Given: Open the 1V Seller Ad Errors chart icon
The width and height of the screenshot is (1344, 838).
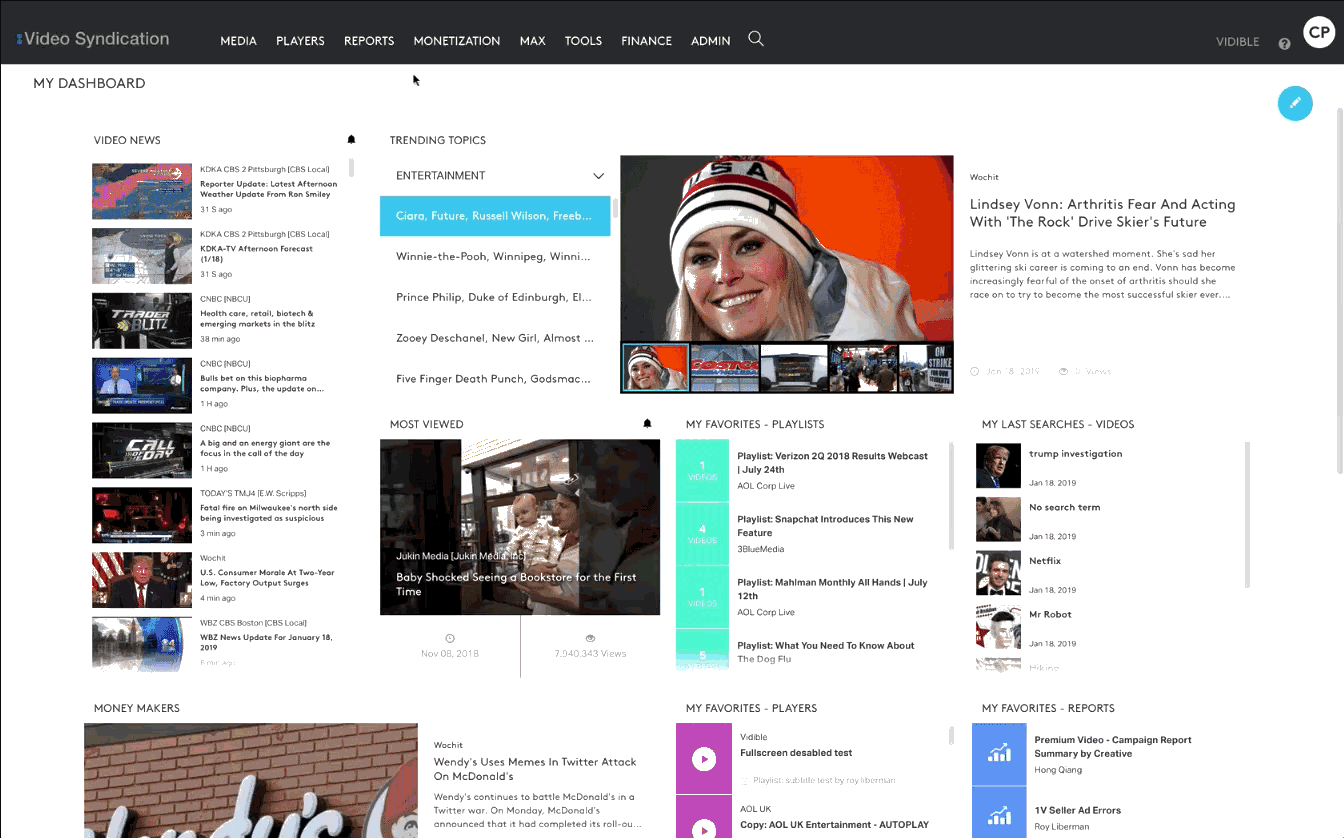Looking at the screenshot, I should click(x=999, y=813).
